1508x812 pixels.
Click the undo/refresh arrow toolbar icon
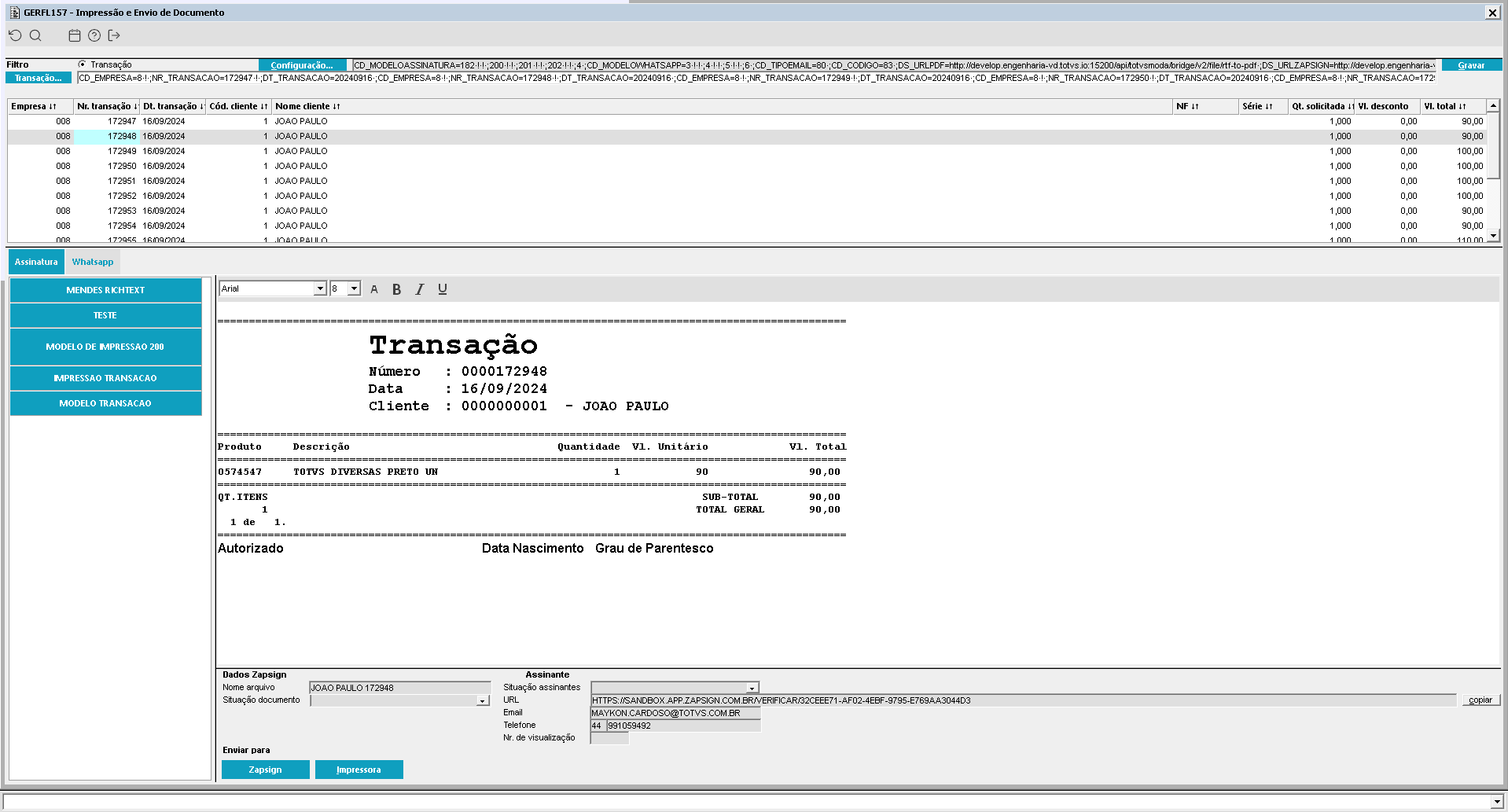(x=15, y=35)
